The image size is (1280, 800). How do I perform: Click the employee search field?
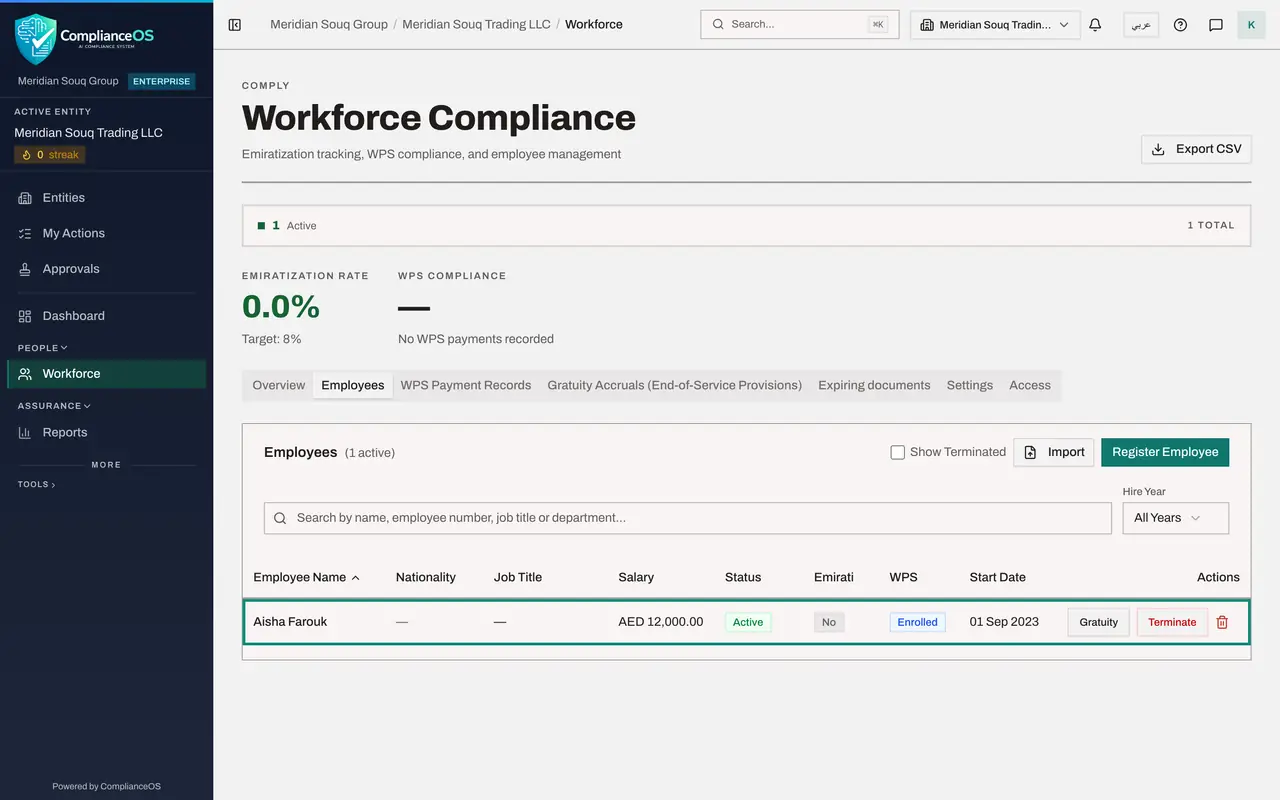pyautogui.click(x=688, y=518)
